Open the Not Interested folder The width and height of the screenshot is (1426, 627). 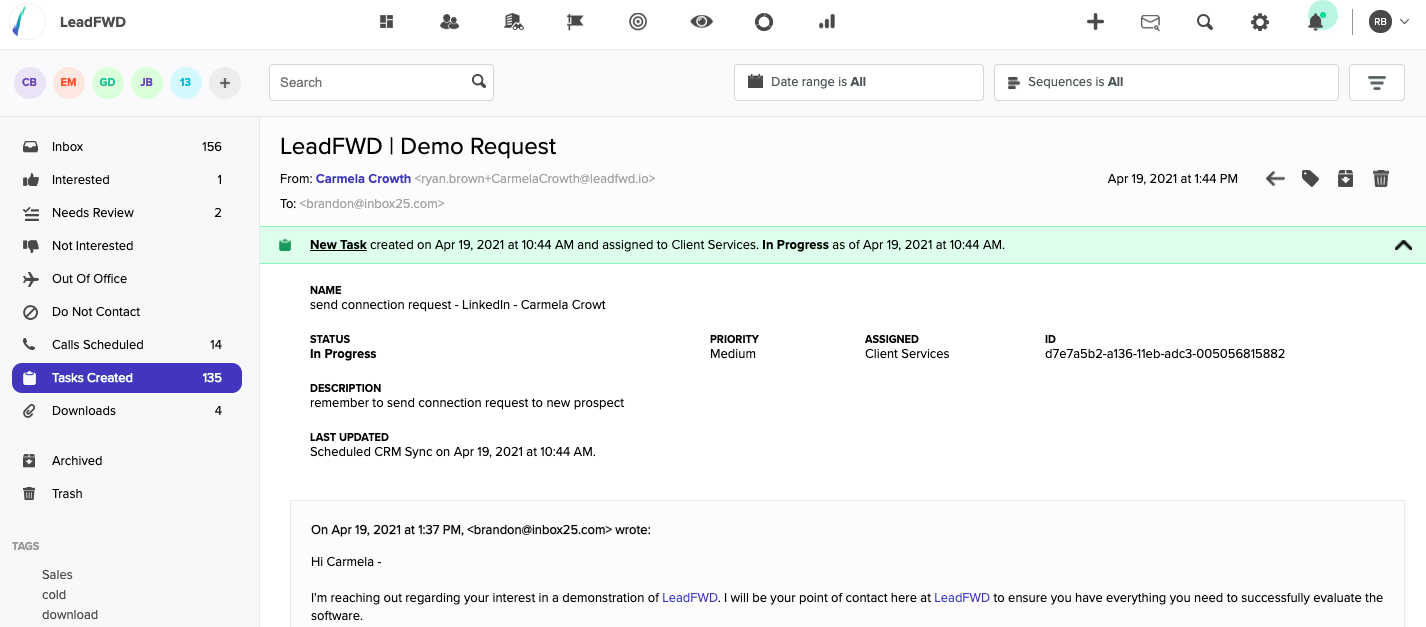coord(127,246)
